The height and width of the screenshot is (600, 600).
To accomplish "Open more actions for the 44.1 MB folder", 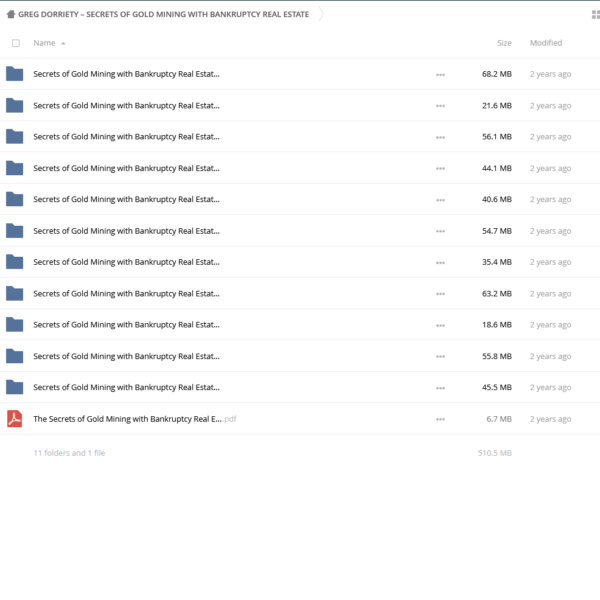I will tap(440, 169).
